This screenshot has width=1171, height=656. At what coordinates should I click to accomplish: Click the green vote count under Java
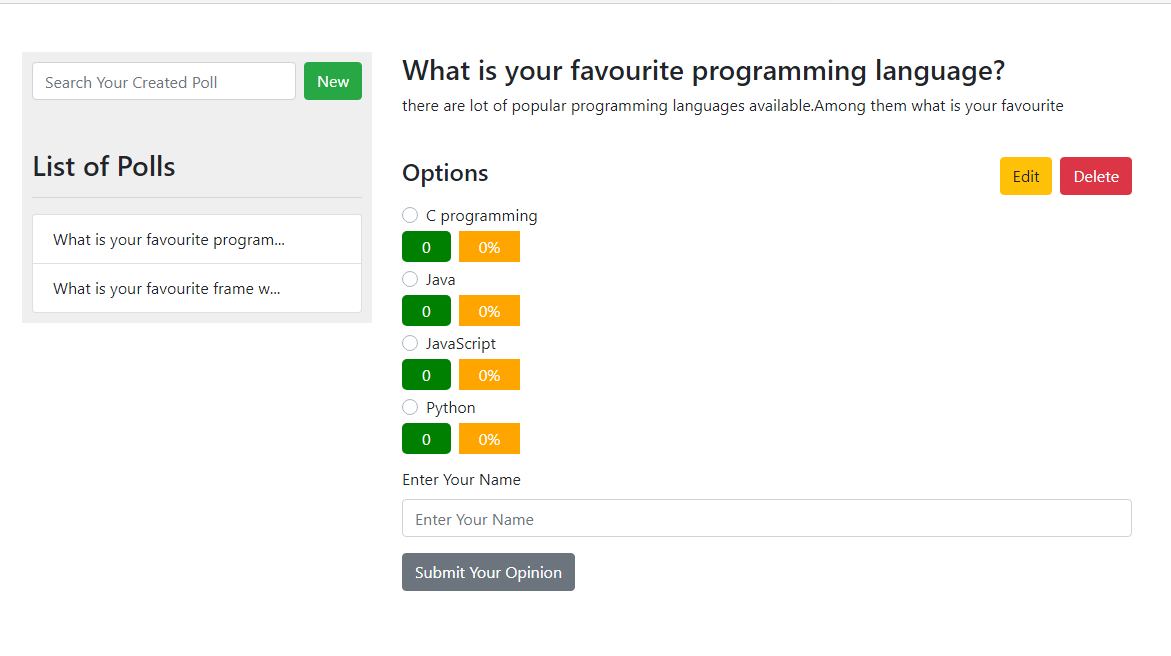[426, 311]
